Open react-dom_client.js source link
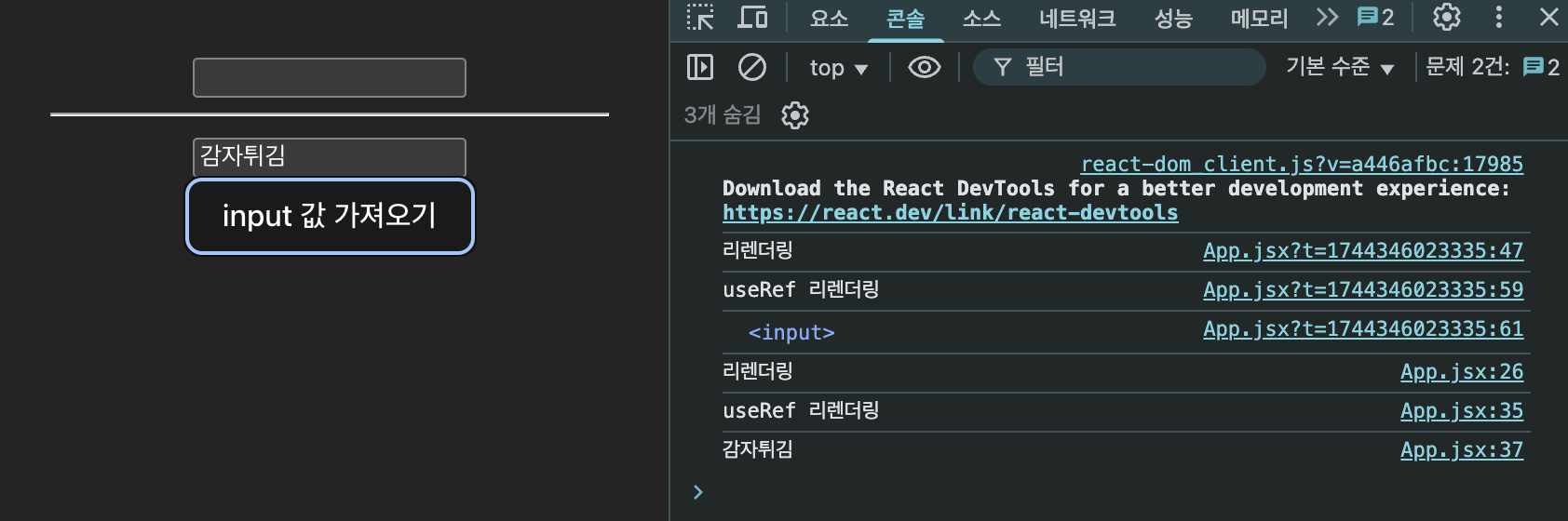Viewport: 1568px width, 521px height. click(1302, 165)
